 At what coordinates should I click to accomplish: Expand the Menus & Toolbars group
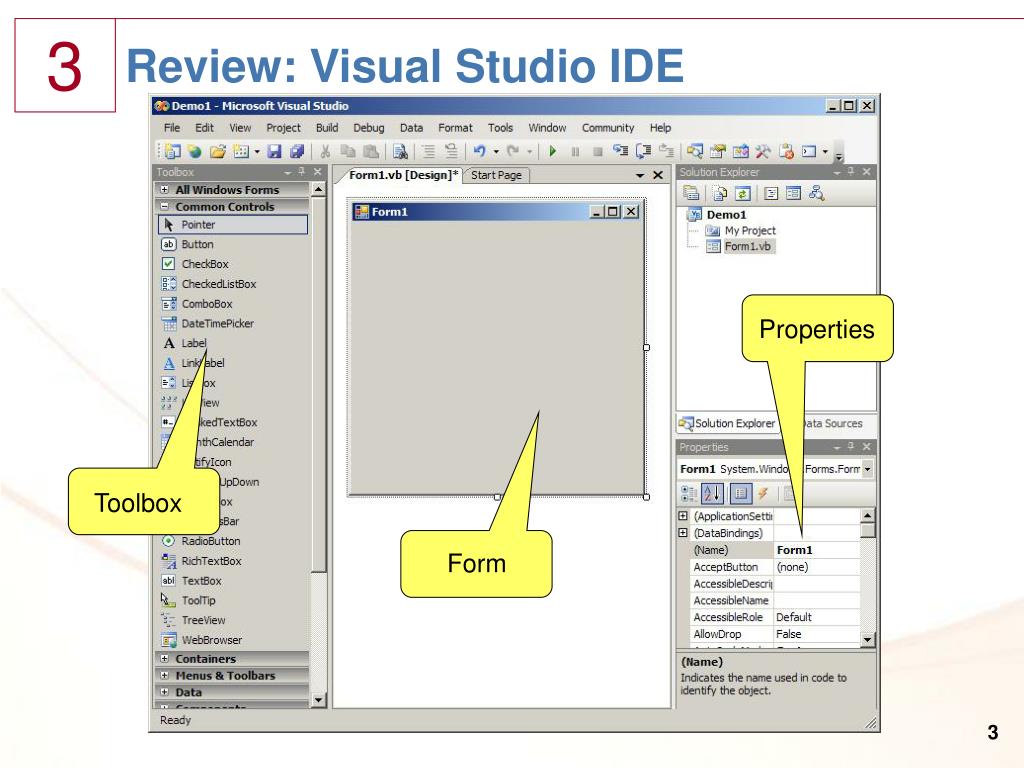pos(165,675)
